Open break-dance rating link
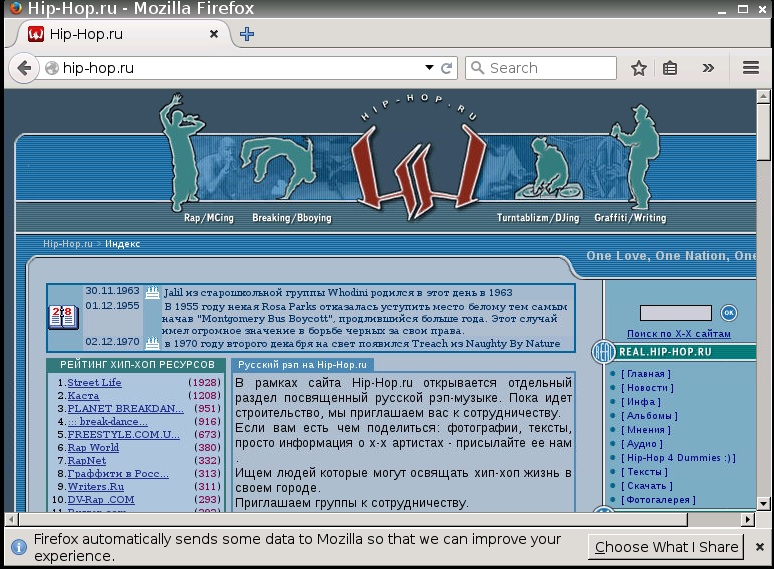 107,421
